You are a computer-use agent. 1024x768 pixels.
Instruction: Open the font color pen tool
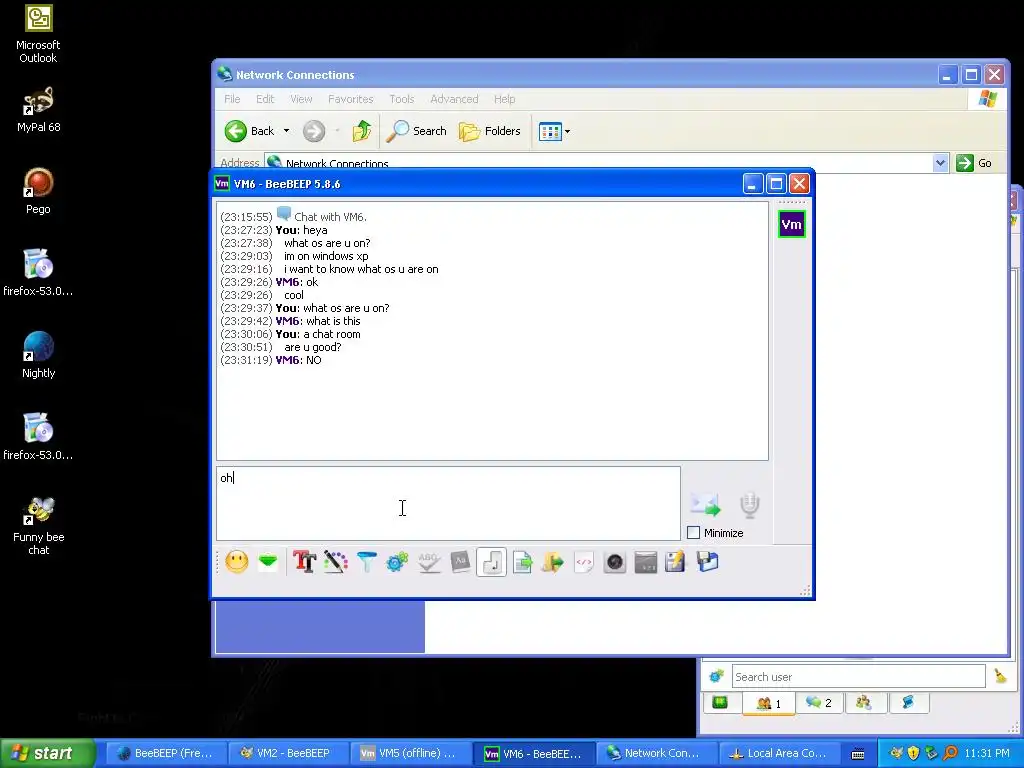[x=336, y=562]
